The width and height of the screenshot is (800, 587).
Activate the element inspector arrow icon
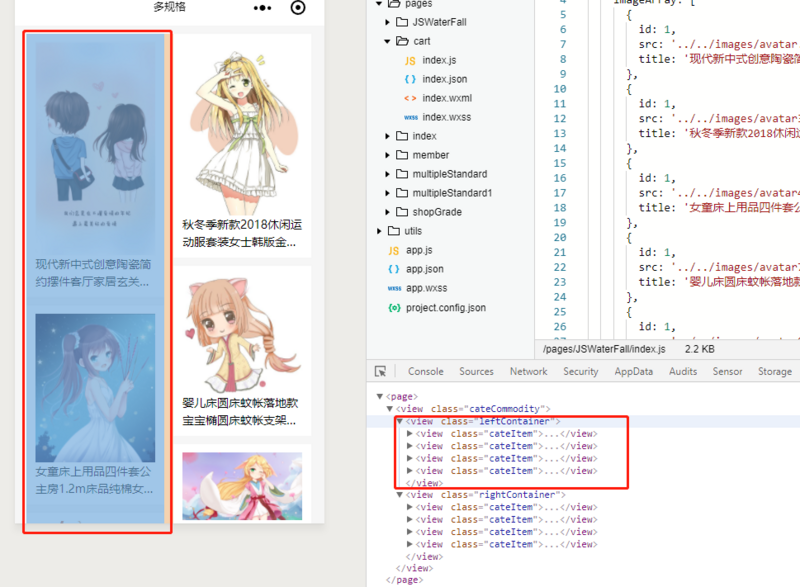coord(381,371)
